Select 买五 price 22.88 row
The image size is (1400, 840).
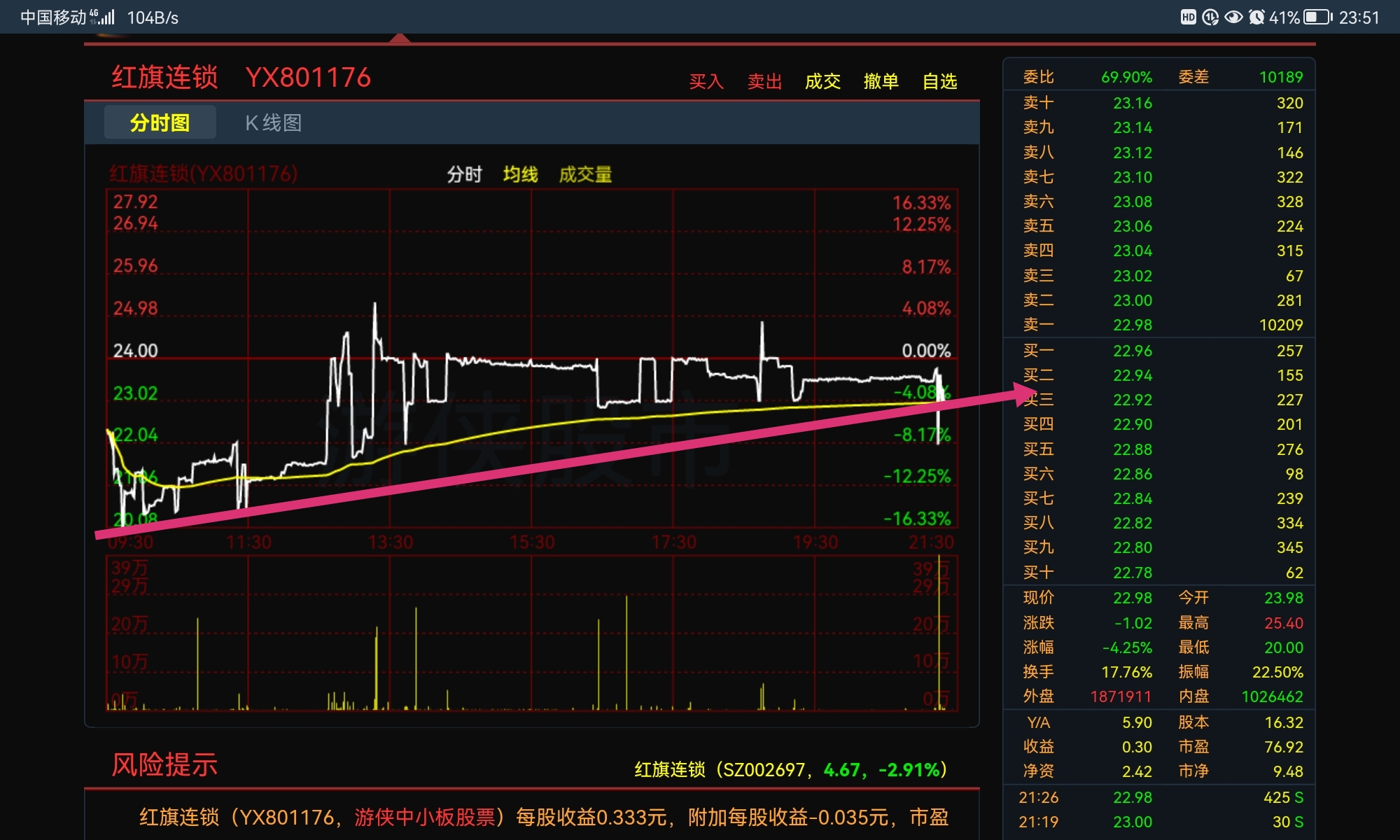click(x=1159, y=449)
